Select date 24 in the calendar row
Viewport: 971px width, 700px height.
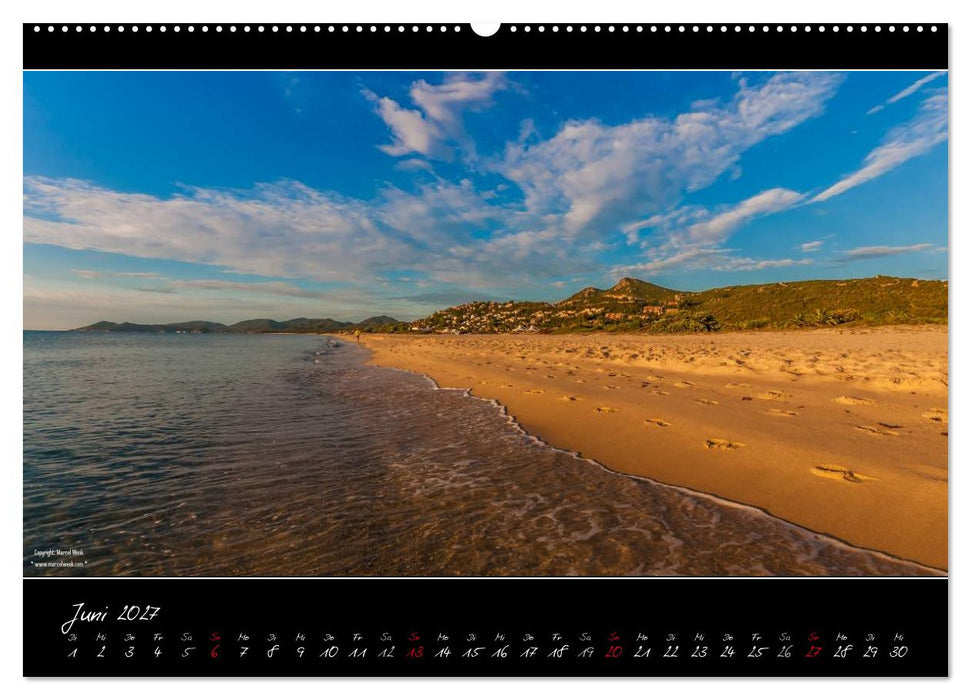728,652
